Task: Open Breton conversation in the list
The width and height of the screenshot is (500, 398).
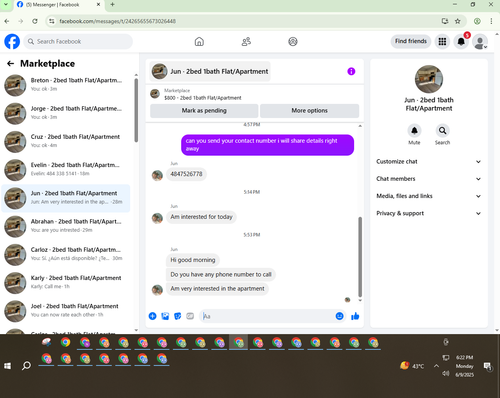Action: (66, 85)
